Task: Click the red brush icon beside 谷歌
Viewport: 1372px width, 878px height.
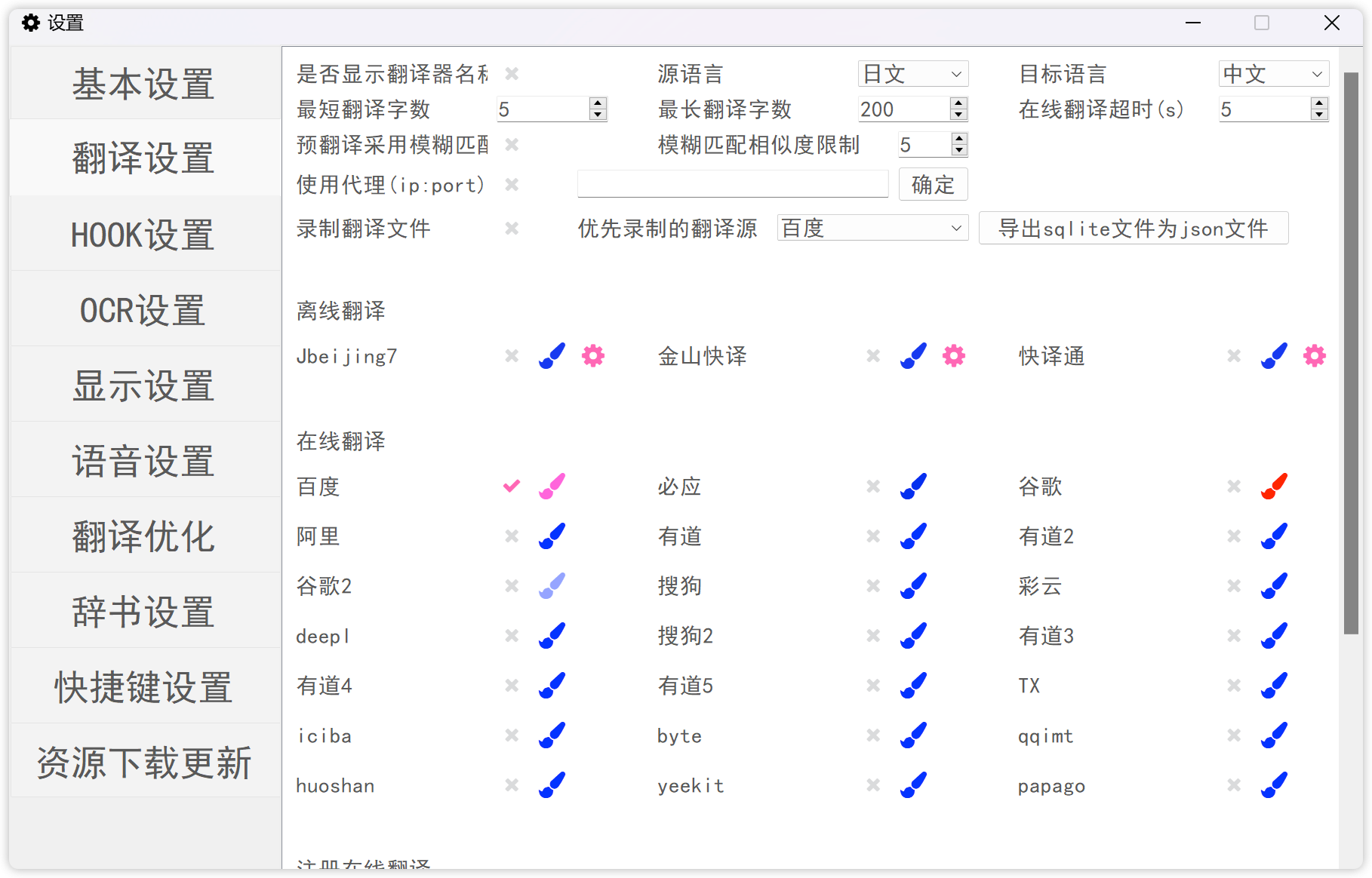Action: [x=1274, y=487]
